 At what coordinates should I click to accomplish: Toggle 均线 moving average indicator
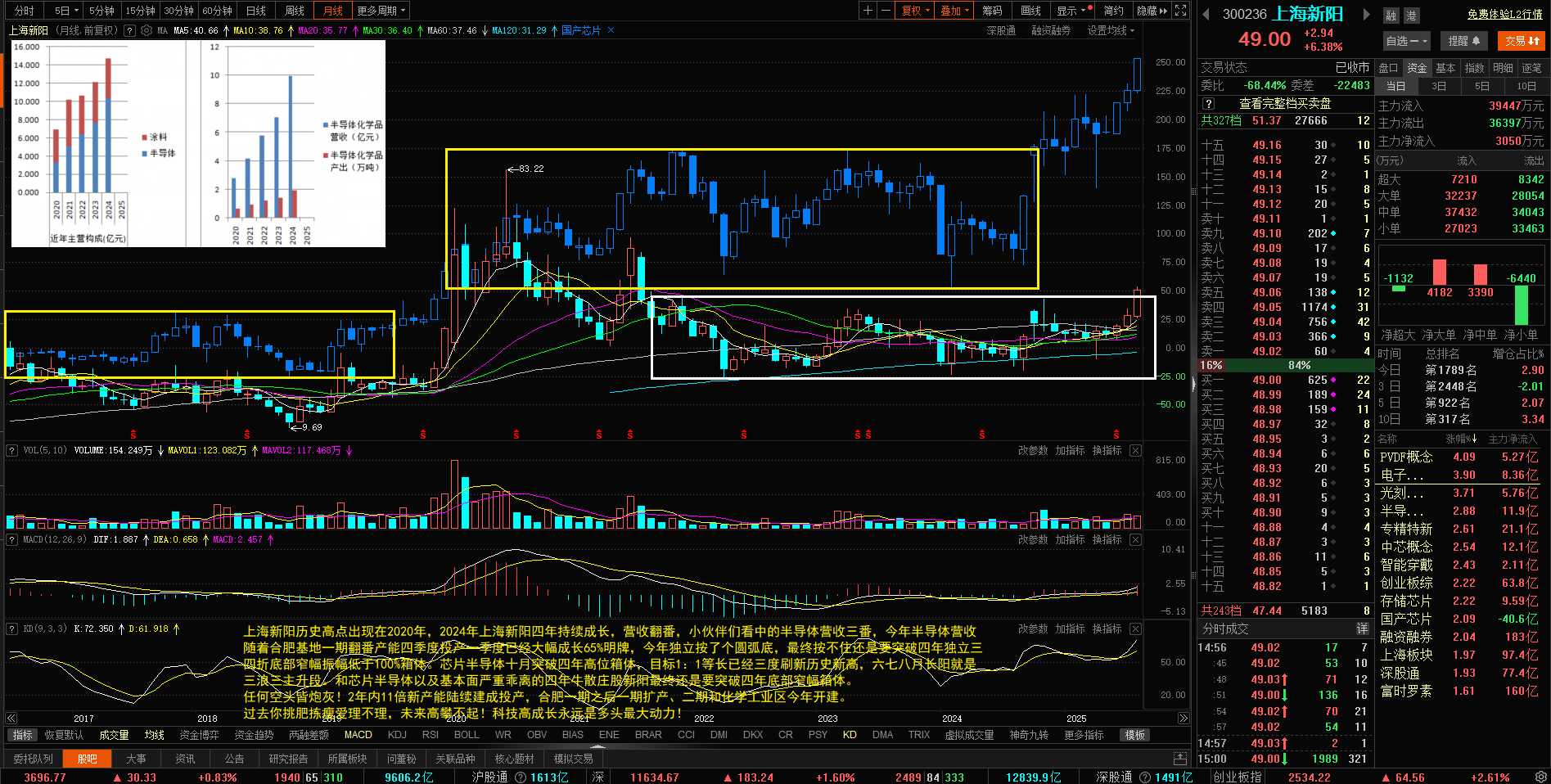click(155, 735)
